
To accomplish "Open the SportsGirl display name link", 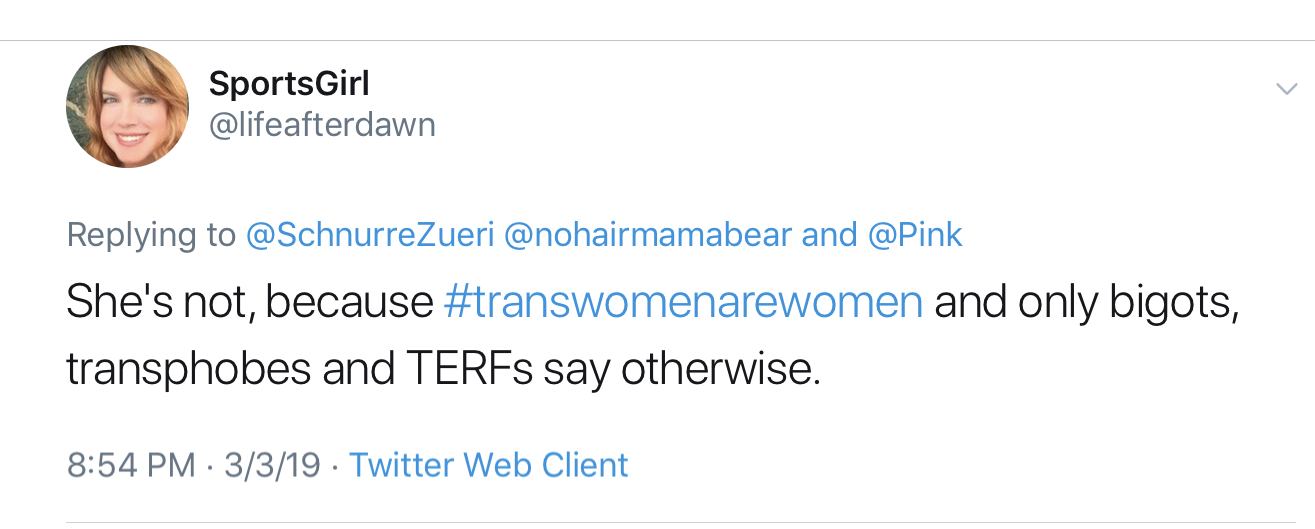I will (289, 84).
